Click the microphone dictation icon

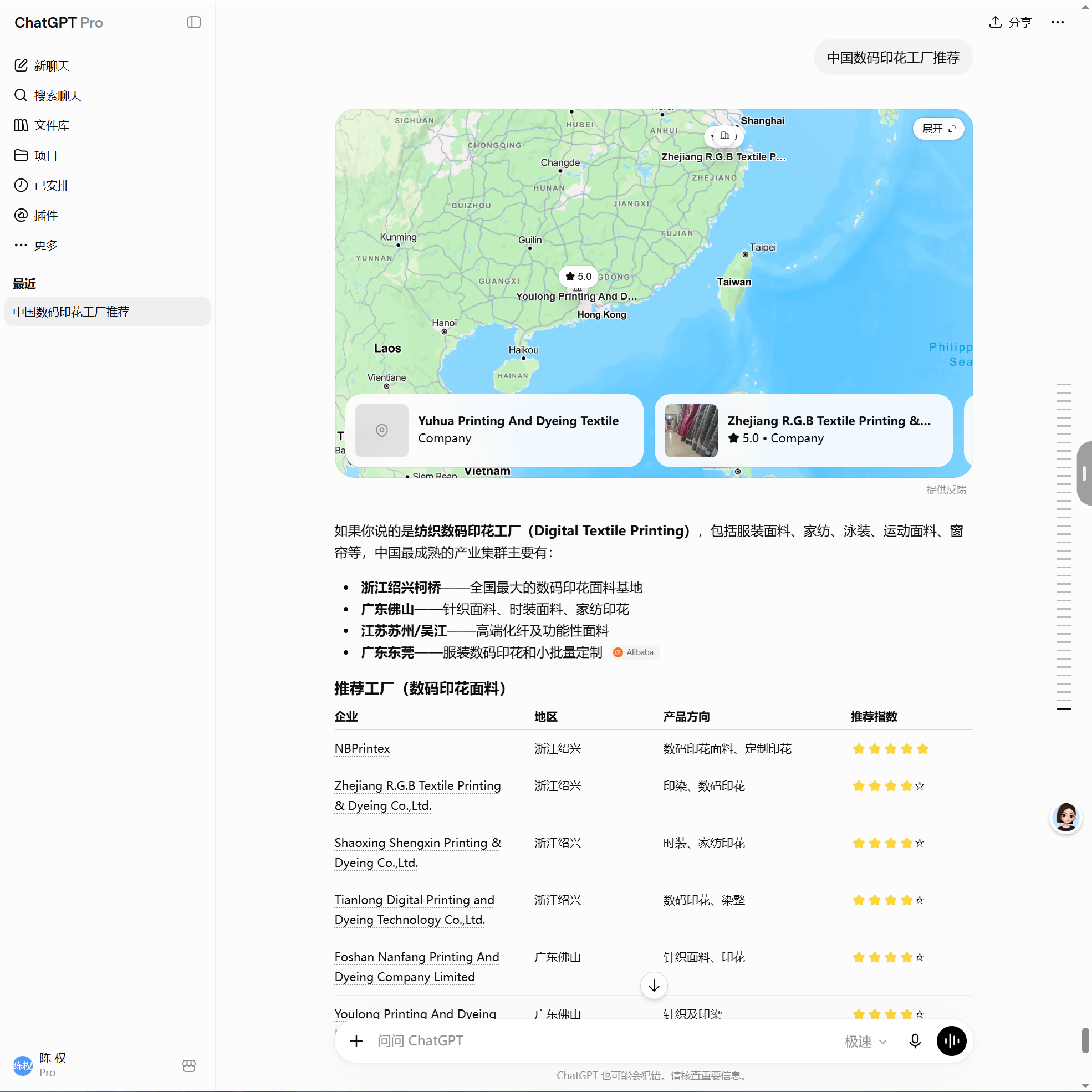915,1040
